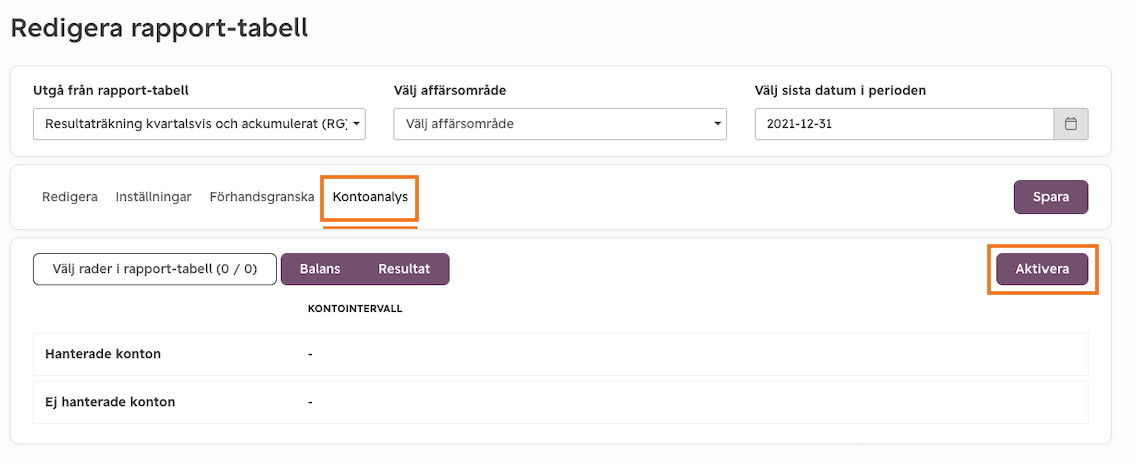Image resolution: width=1137 pixels, height=464 pixels.
Task: Toggle the Balans filter
Action: tap(320, 269)
